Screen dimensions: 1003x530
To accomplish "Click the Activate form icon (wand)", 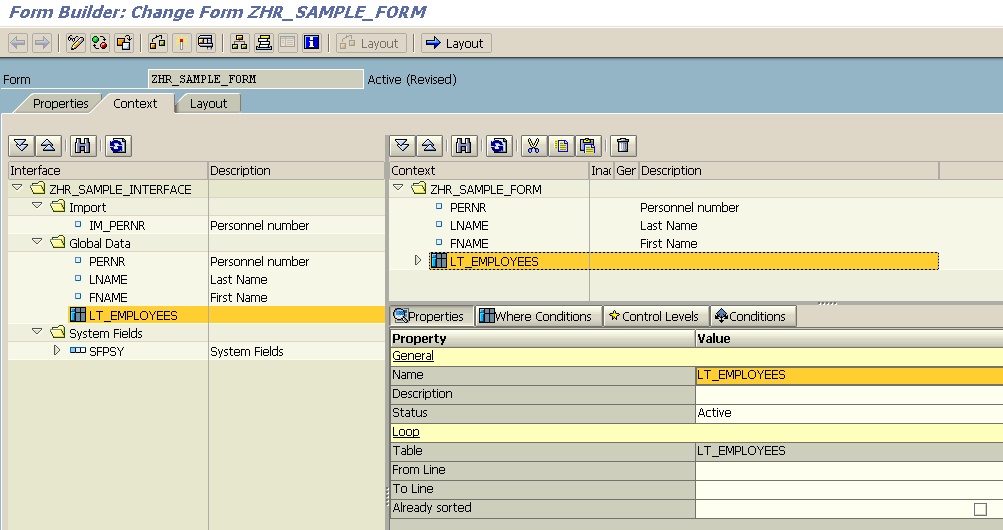I will pyautogui.click(x=181, y=43).
